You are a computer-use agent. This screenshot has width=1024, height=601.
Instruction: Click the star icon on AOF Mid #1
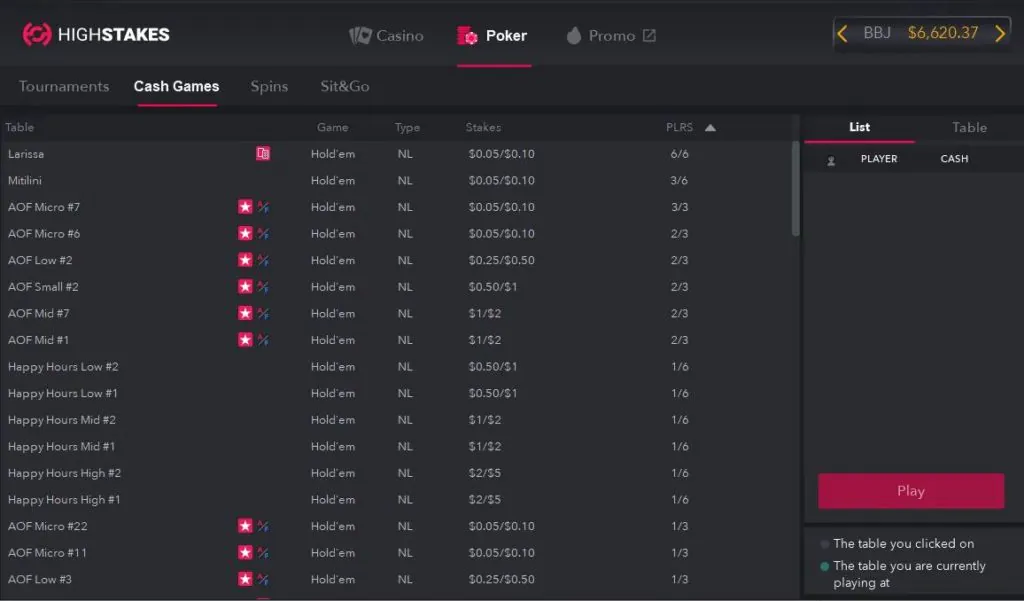245,340
